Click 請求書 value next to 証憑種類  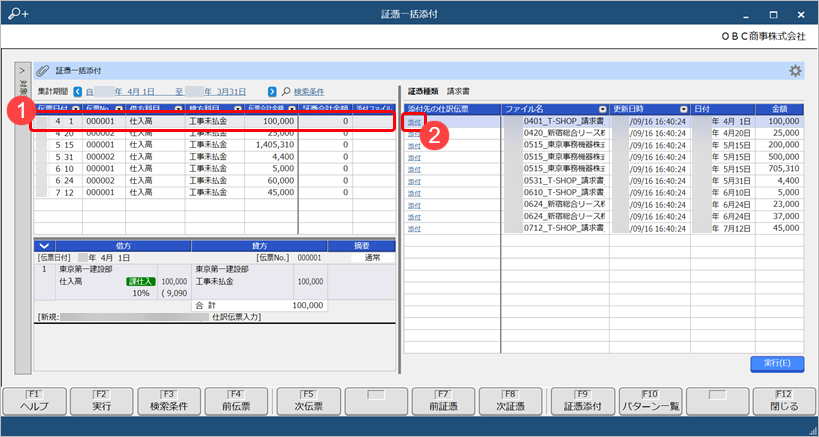click(458, 91)
